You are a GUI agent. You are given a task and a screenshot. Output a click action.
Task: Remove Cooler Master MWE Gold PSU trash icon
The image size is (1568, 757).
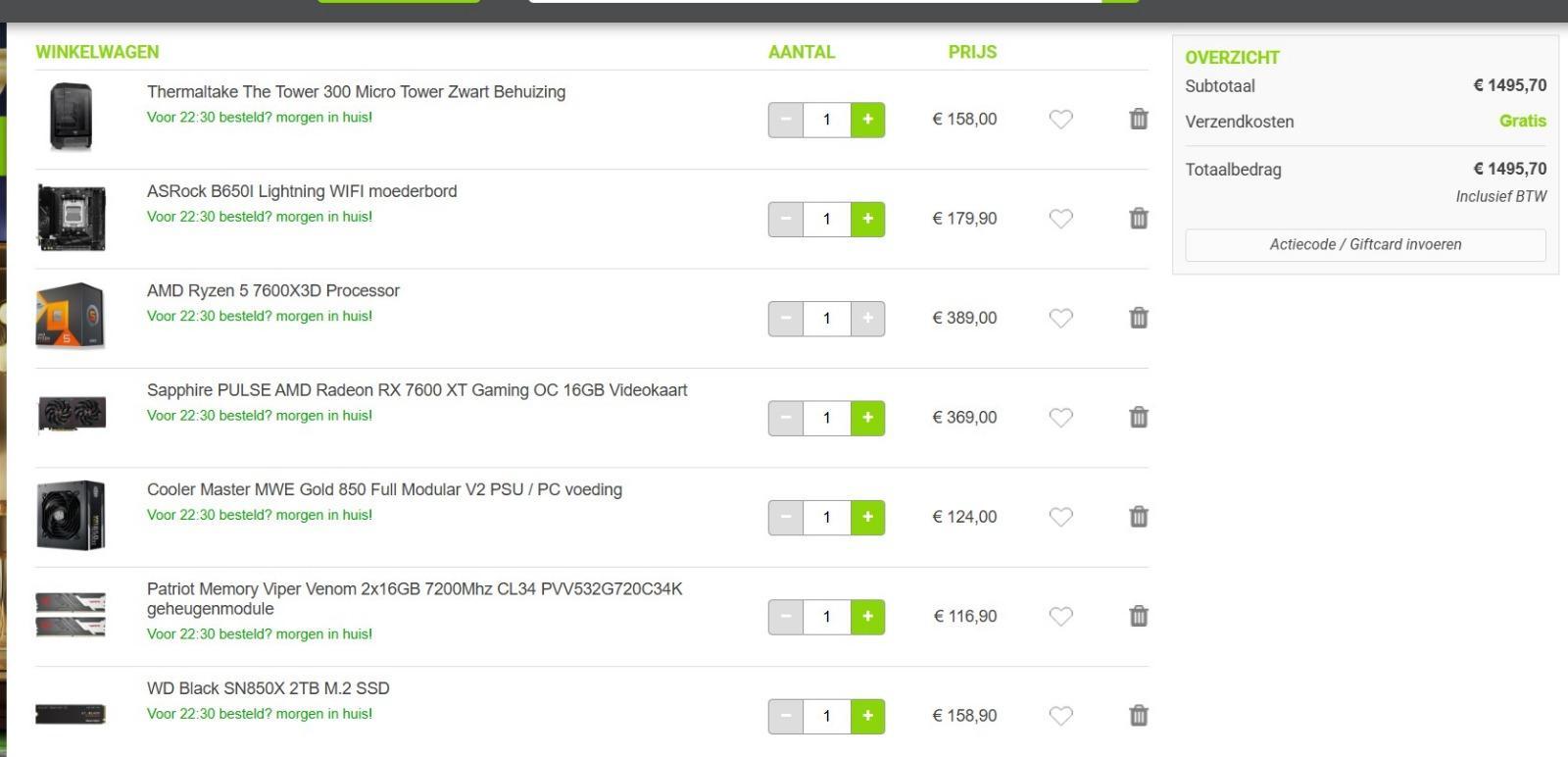pos(1138,517)
